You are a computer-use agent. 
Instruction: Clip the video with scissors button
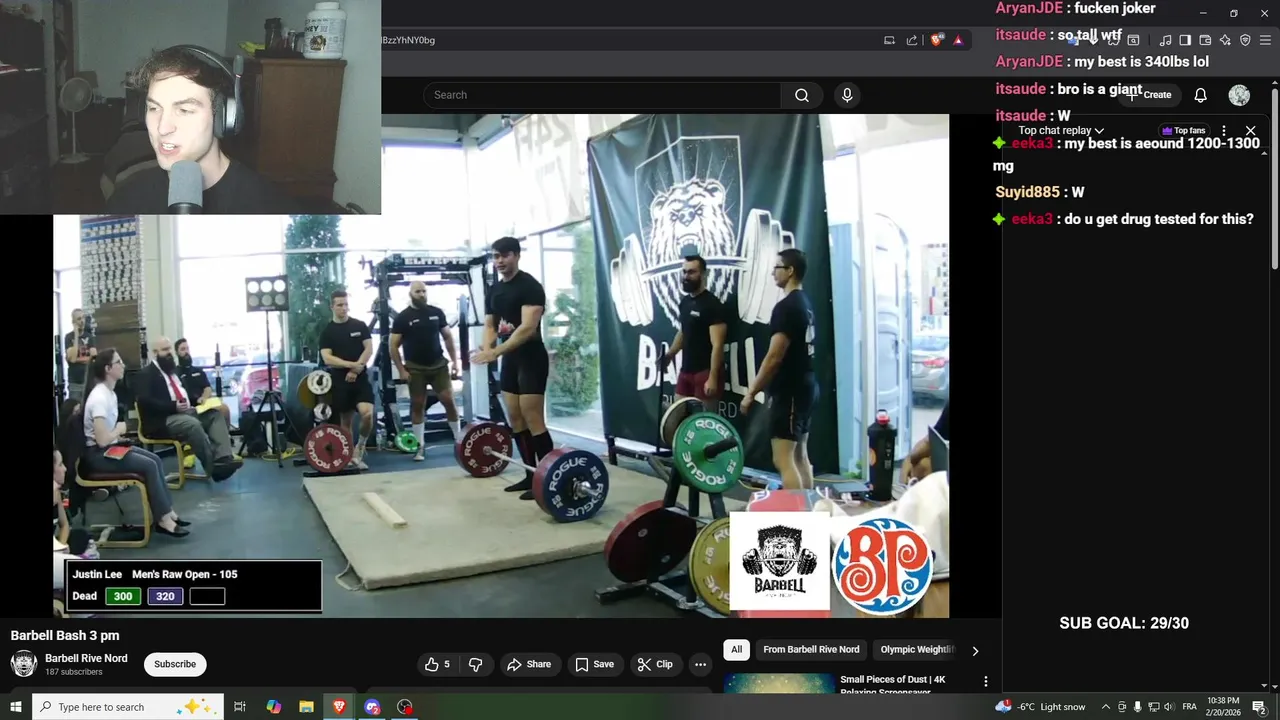tap(655, 664)
